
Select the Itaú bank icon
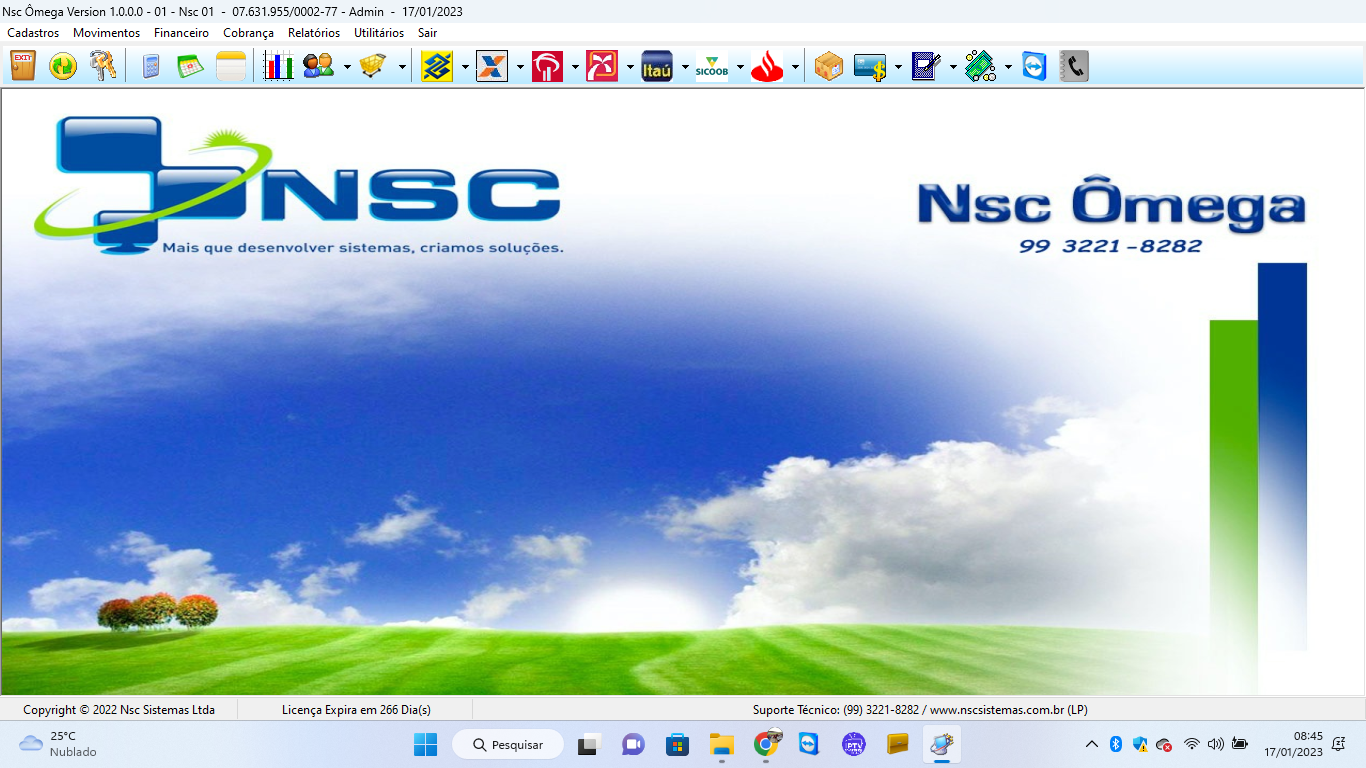tap(656, 66)
